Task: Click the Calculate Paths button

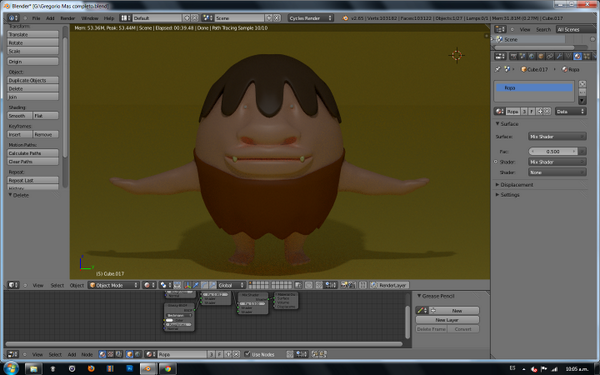Action: click(33, 153)
